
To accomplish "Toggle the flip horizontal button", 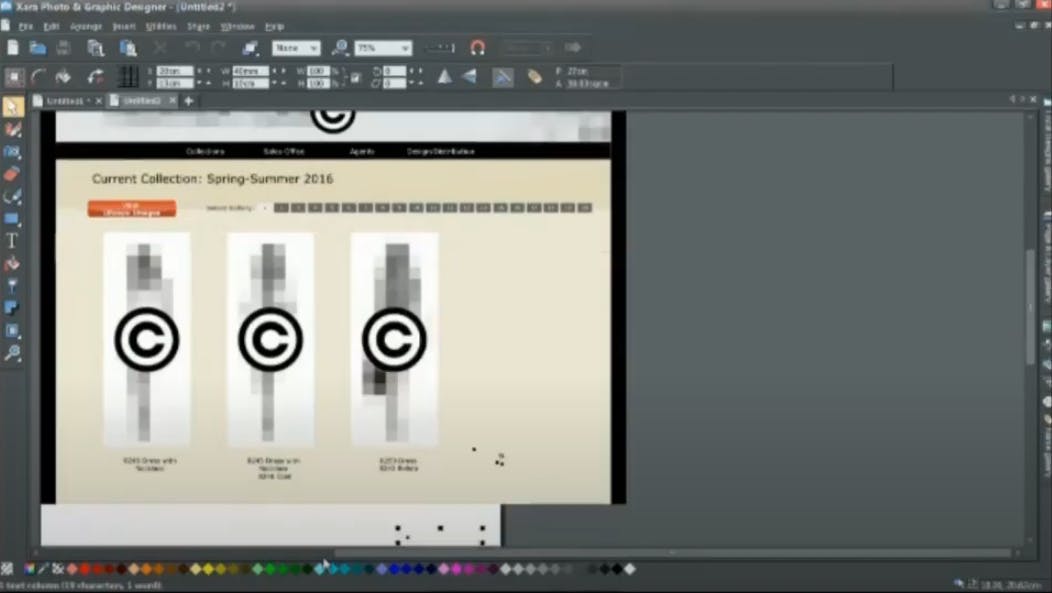I will 444,77.
